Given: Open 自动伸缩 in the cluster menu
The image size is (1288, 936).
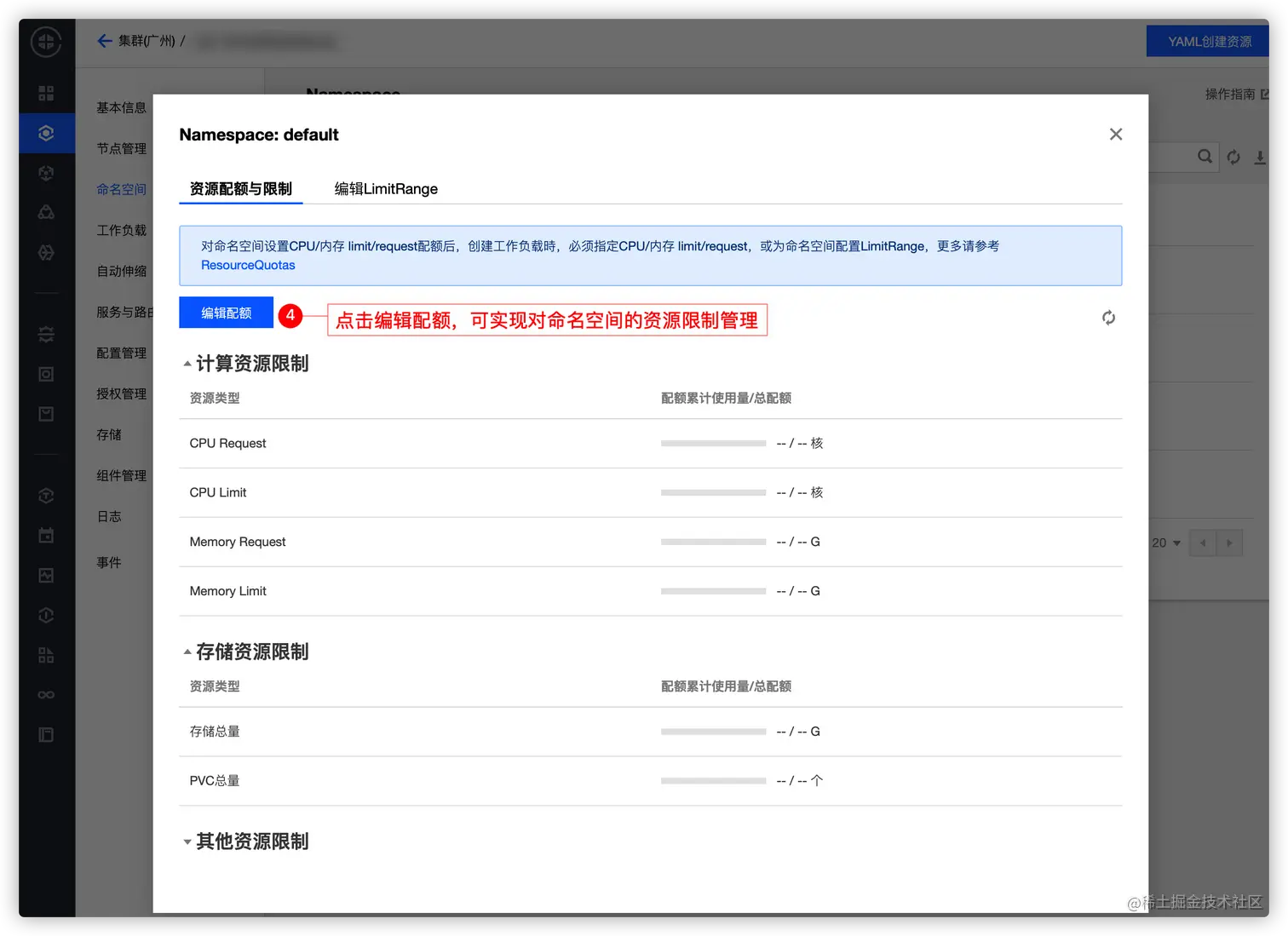Looking at the screenshot, I should click(122, 271).
